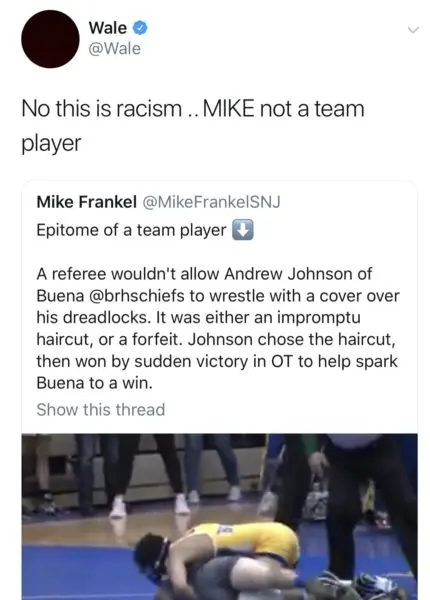Screen dimensions: 430x600
Task: Click the 'Epitome of a team player' text
Action: [x=131, y=230]
